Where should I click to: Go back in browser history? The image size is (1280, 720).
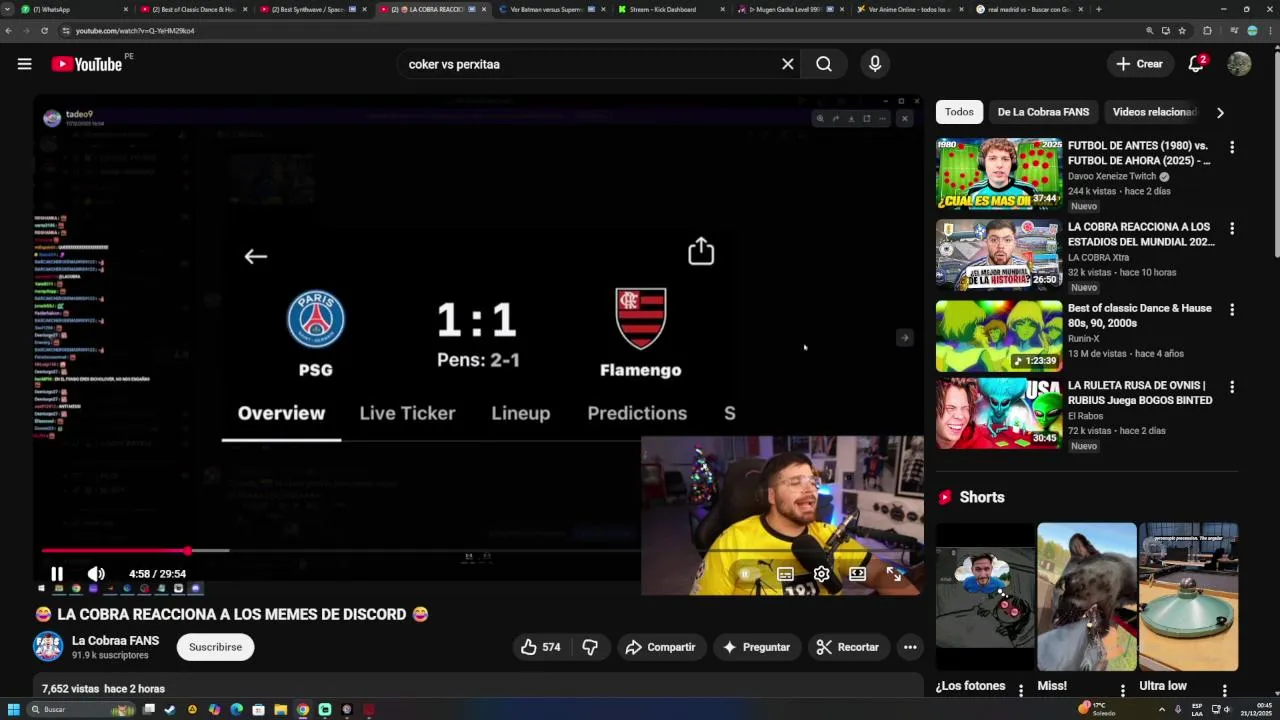tap(9, 31)
